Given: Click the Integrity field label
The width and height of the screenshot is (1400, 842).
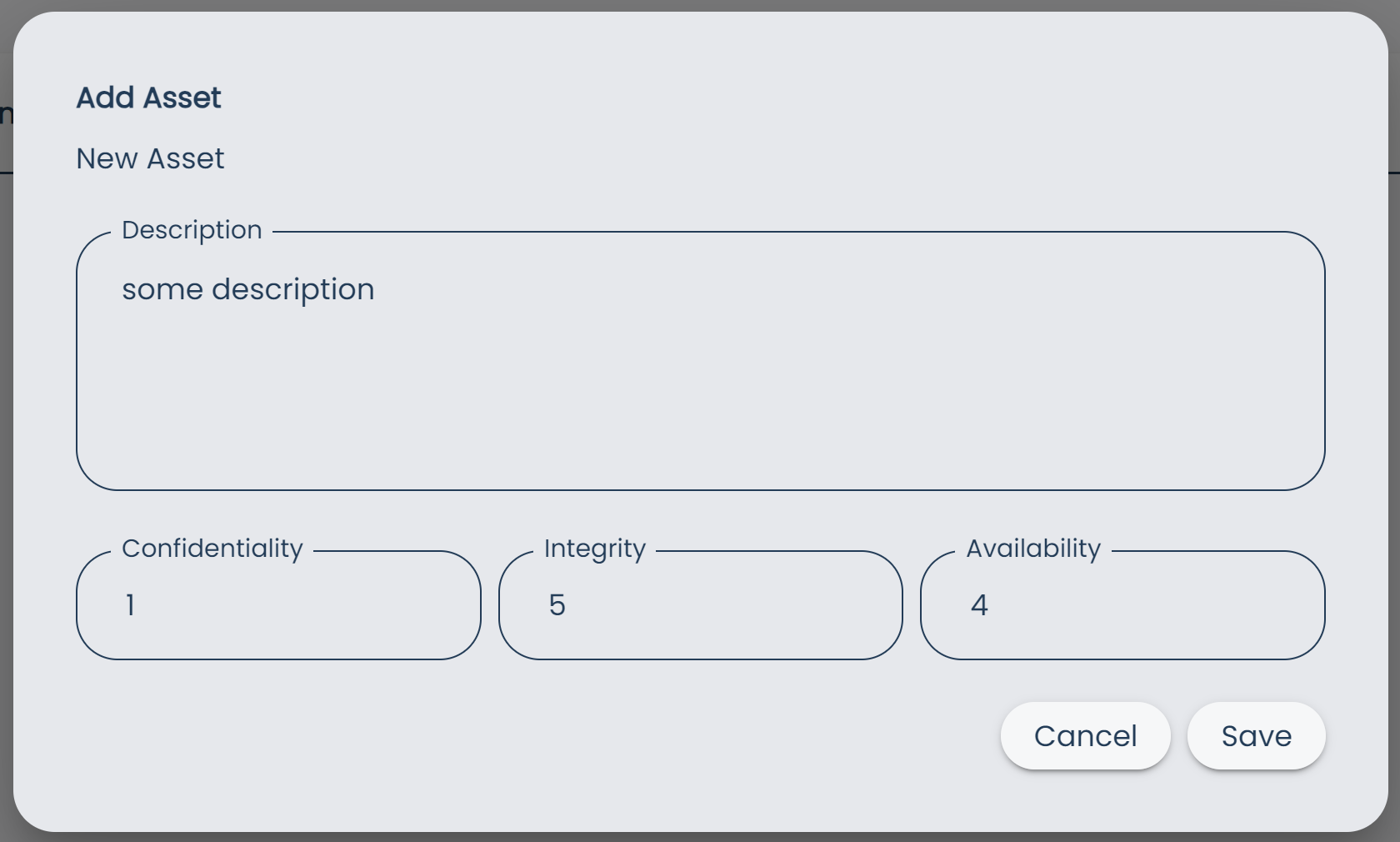Looking at the screenshot, I should tap(594, 549).
